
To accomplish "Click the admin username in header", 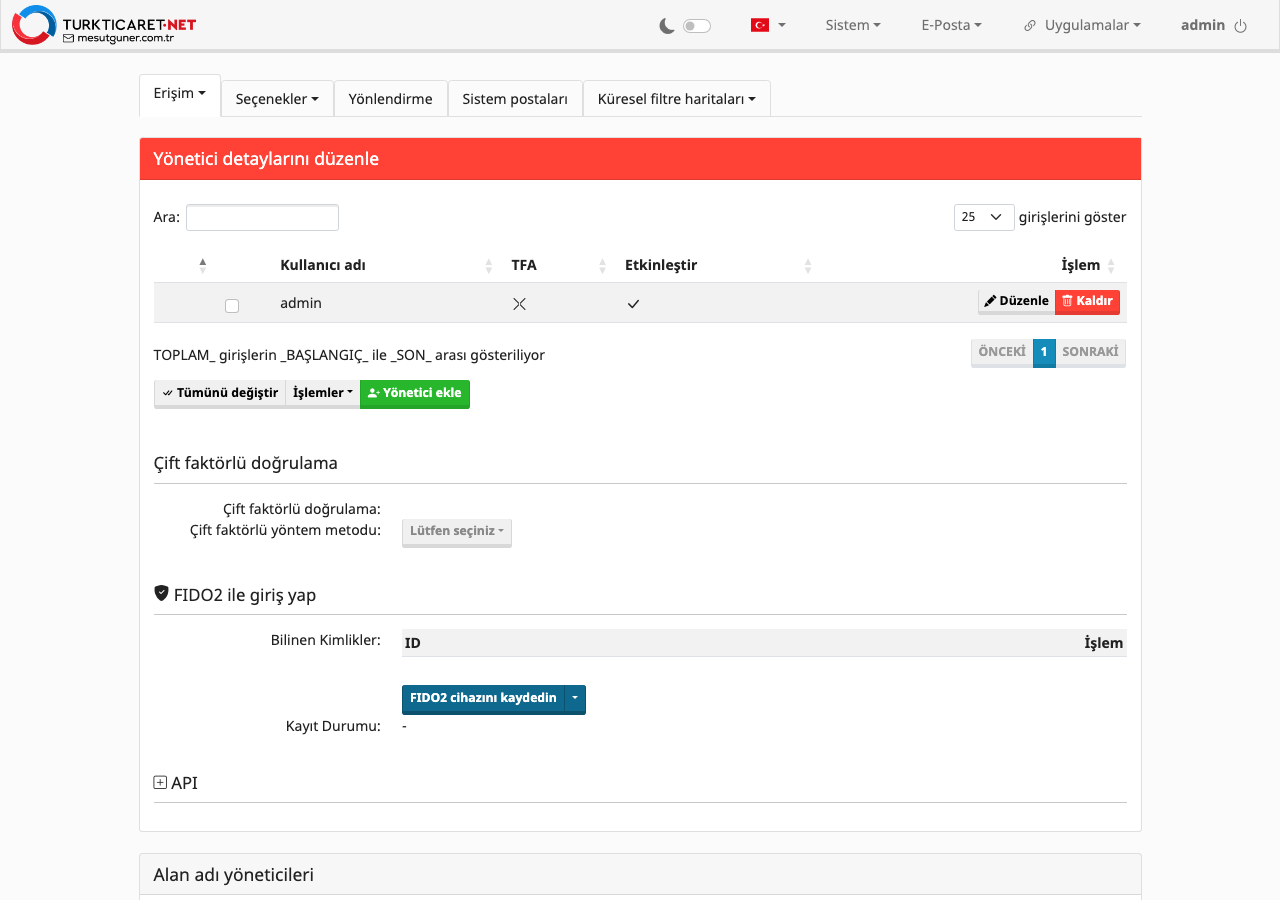I will pos(1202,25).
